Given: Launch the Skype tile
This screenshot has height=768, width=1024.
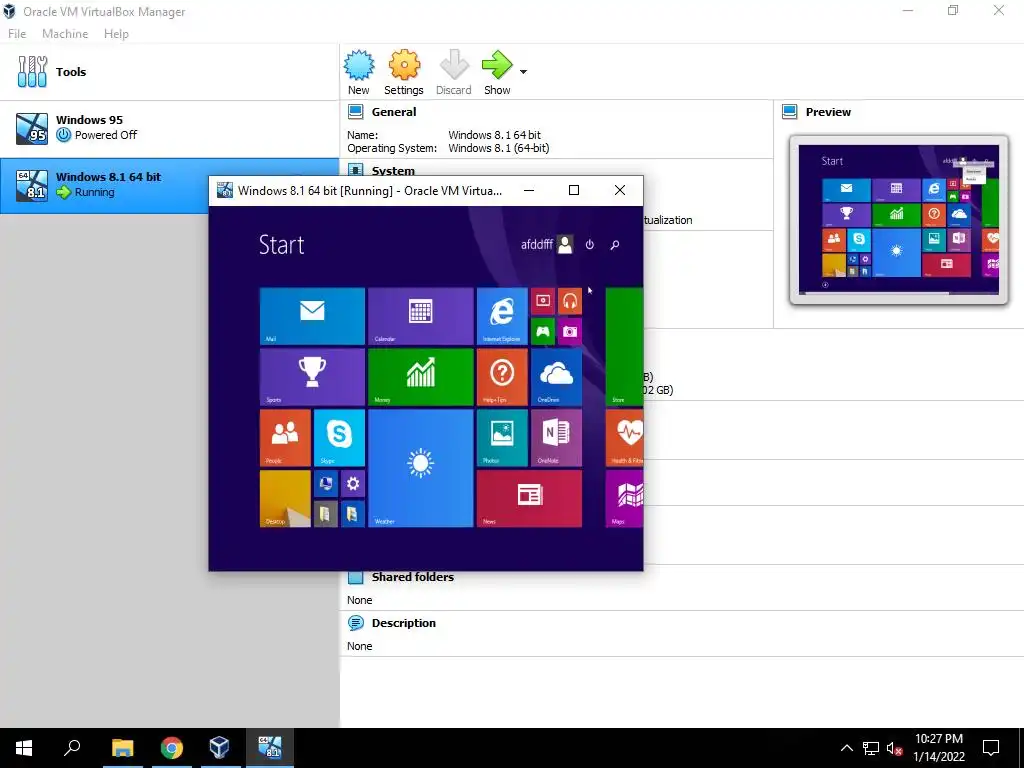Looking at the screenshot, I should (339, 438).
